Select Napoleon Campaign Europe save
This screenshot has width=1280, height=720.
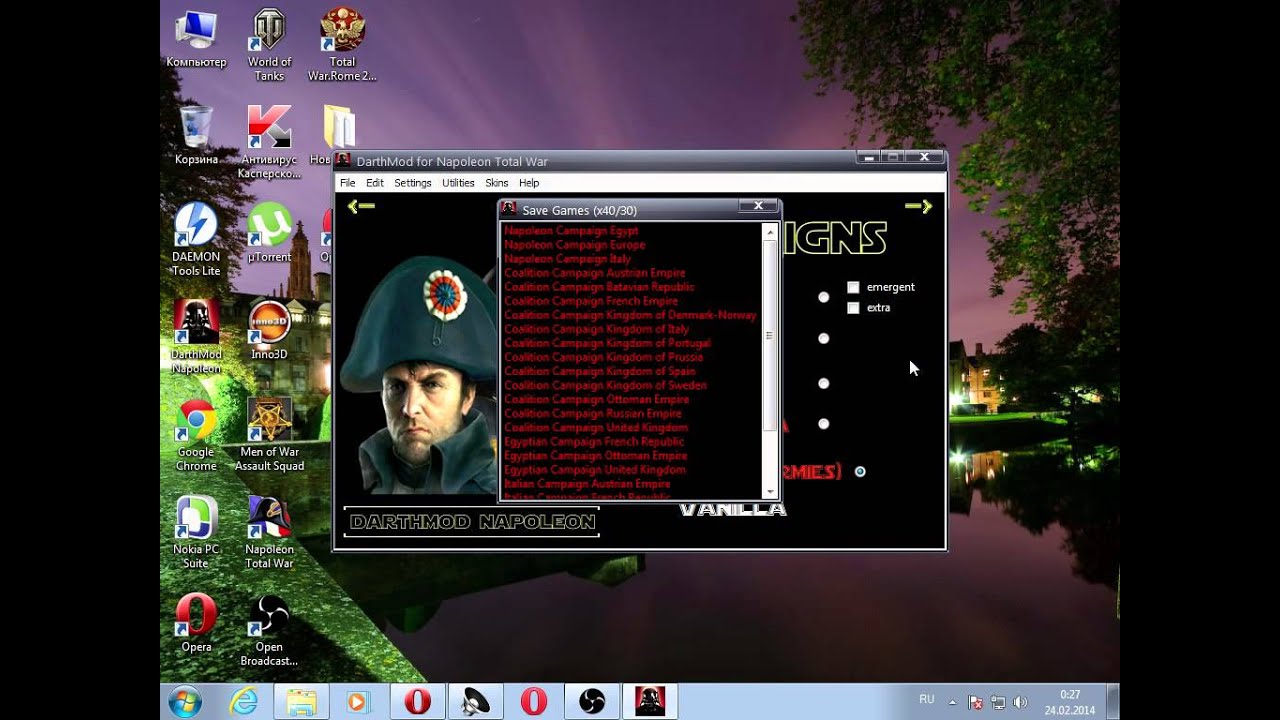point(574,245)
